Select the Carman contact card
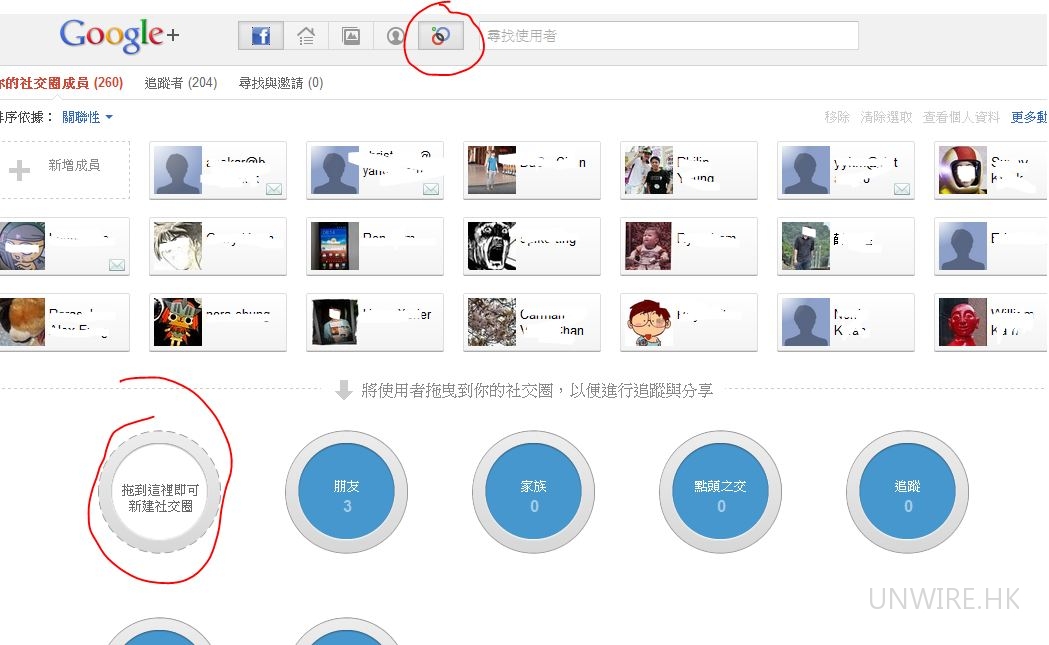This screenshot has width=1049, height=645. point(532,322)
